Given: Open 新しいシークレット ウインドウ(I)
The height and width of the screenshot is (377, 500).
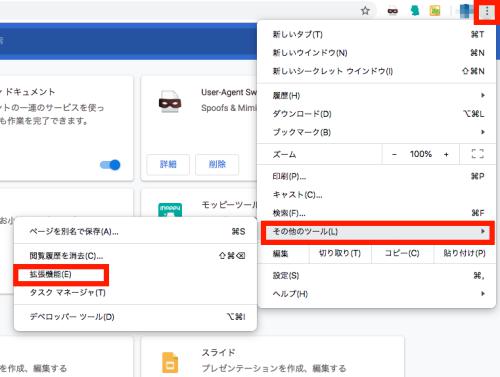Looking at the screenshot, I should [377, 71].
